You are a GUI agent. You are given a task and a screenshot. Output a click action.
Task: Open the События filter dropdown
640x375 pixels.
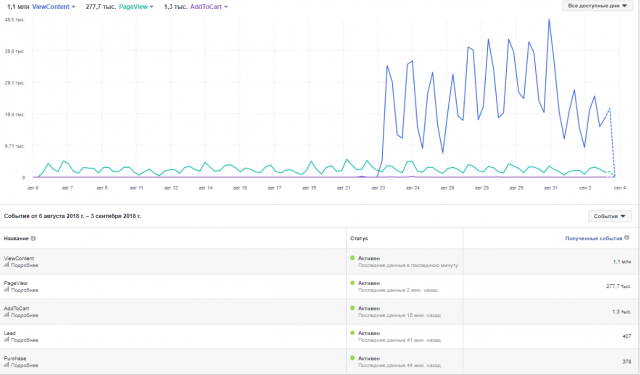coord(609,216)
